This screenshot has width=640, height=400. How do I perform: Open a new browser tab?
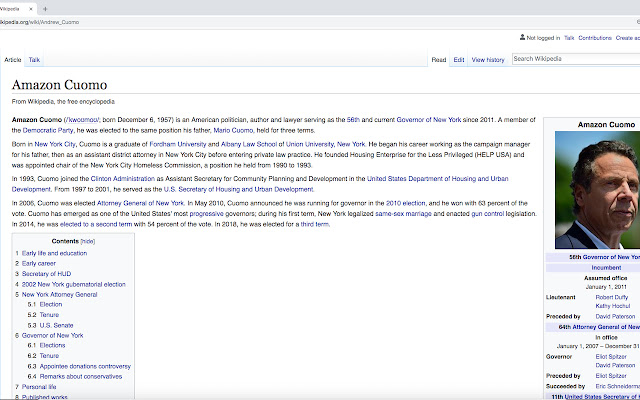(45, 9)
